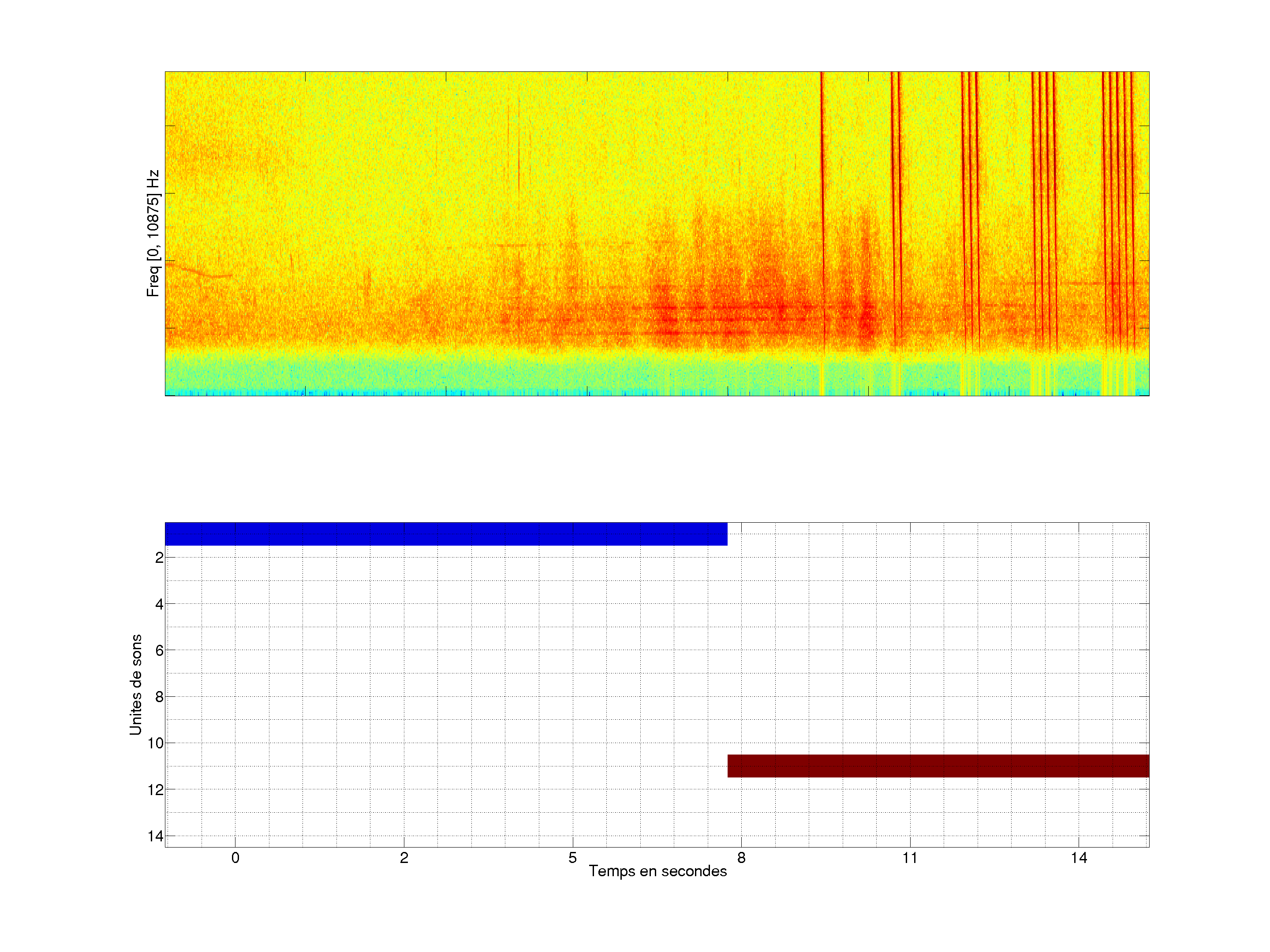This screenshot has height=952, width=1270.
Task: Click the y-axis tick label 12
Action: [x=156, y=790]
